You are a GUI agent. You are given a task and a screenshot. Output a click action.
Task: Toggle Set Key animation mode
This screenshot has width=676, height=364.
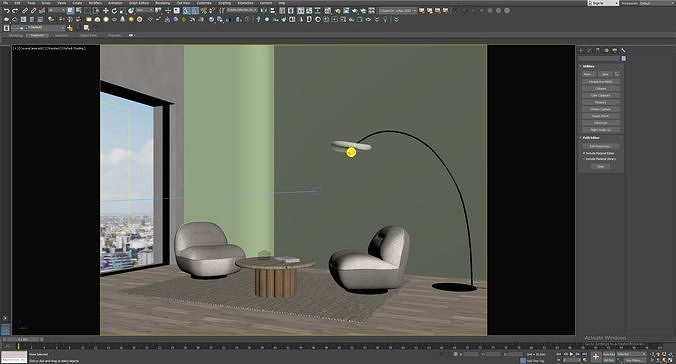click(609, 360)
